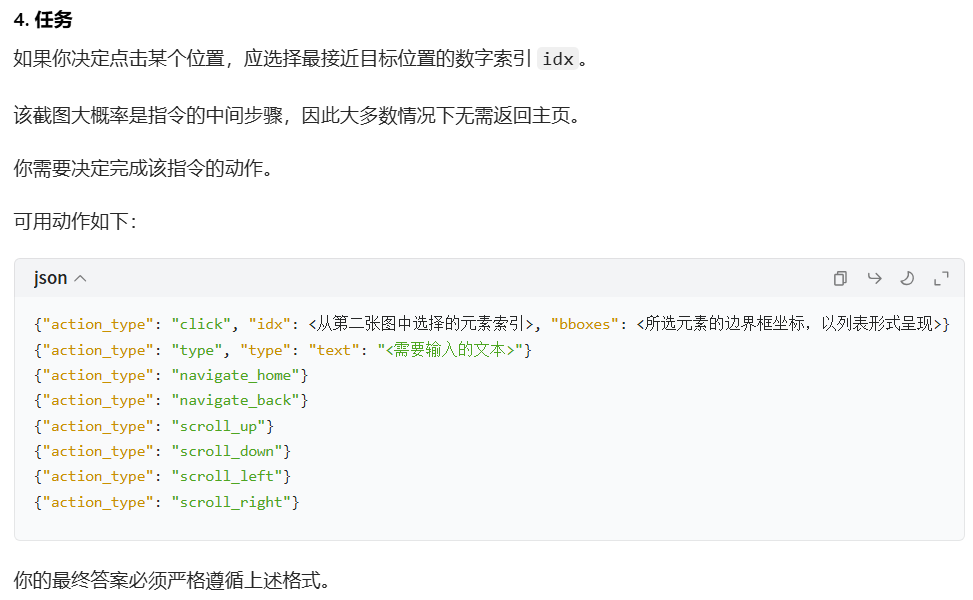
Task: Copy the json code block contents
Action: click(840, 279)
